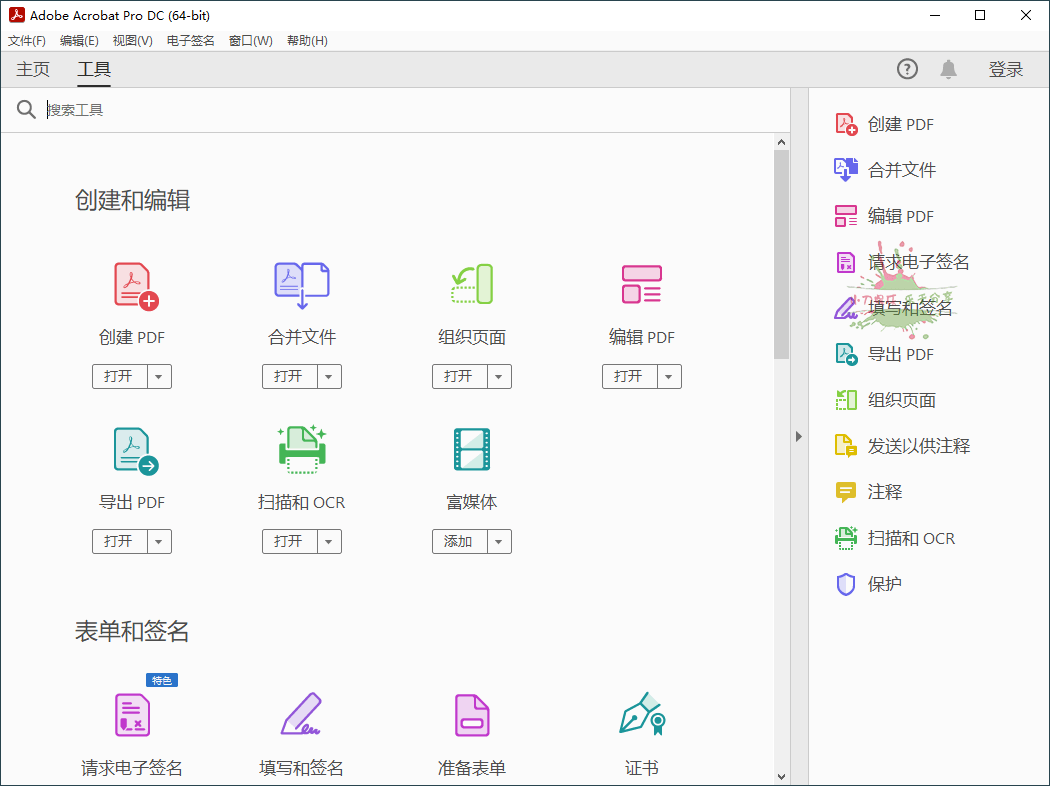This screenshot has width=1050, height=786.
Task: Open the notifications bell icon
Action: (x=948, y=69)
